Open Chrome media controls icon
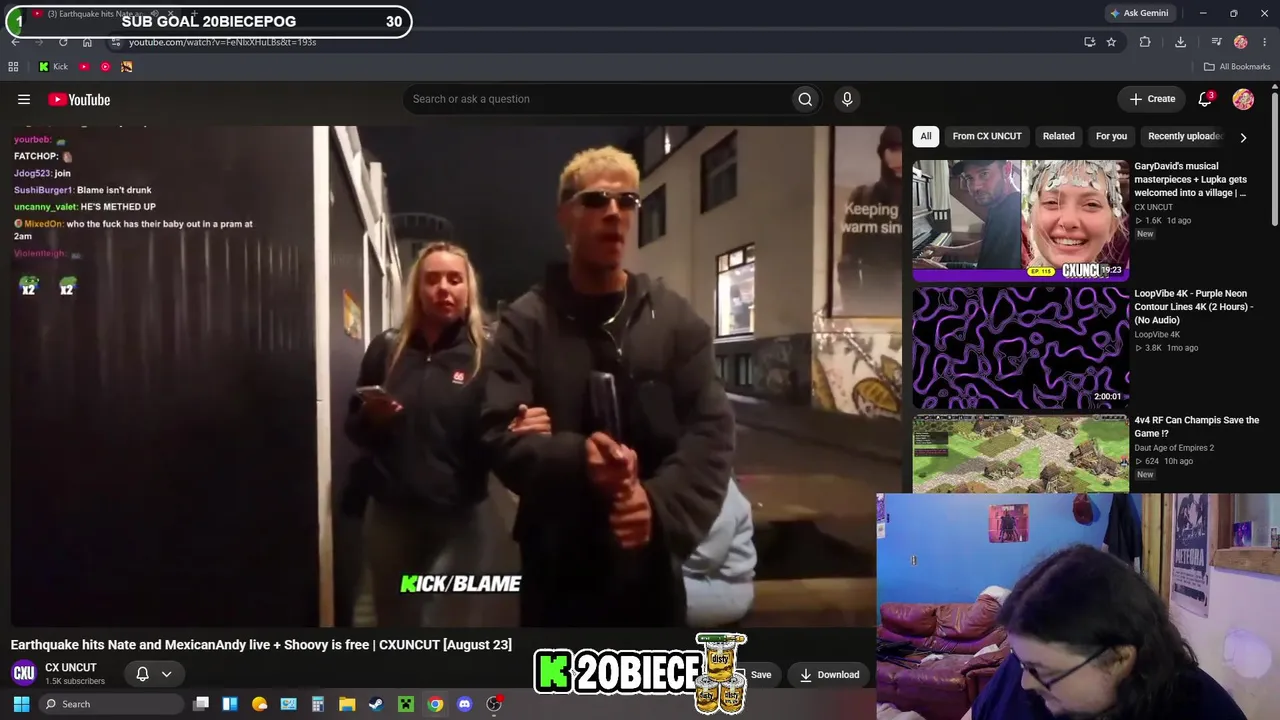1280x720 pixels. tap(1216, 42)
